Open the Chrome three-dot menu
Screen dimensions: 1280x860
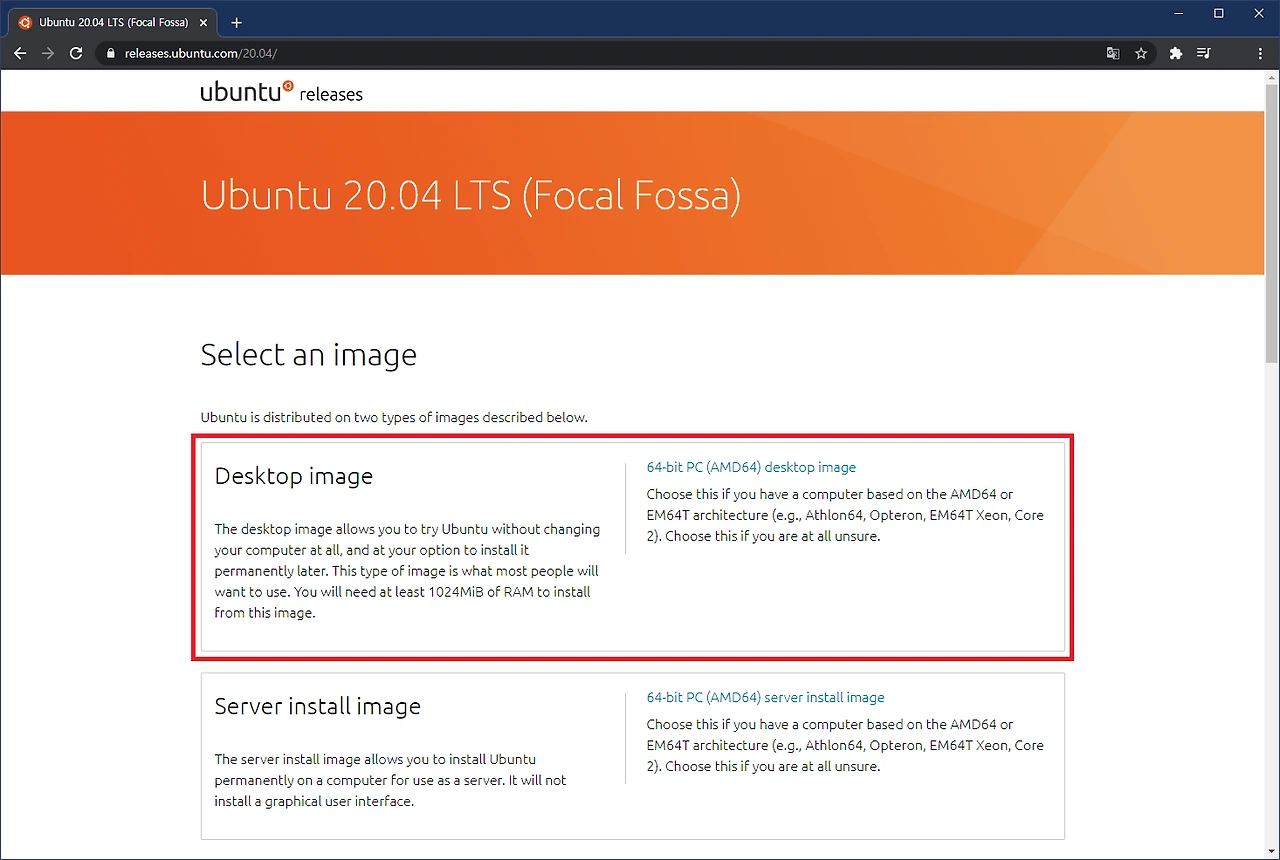pyautogui.click(x=1260, y=54)
